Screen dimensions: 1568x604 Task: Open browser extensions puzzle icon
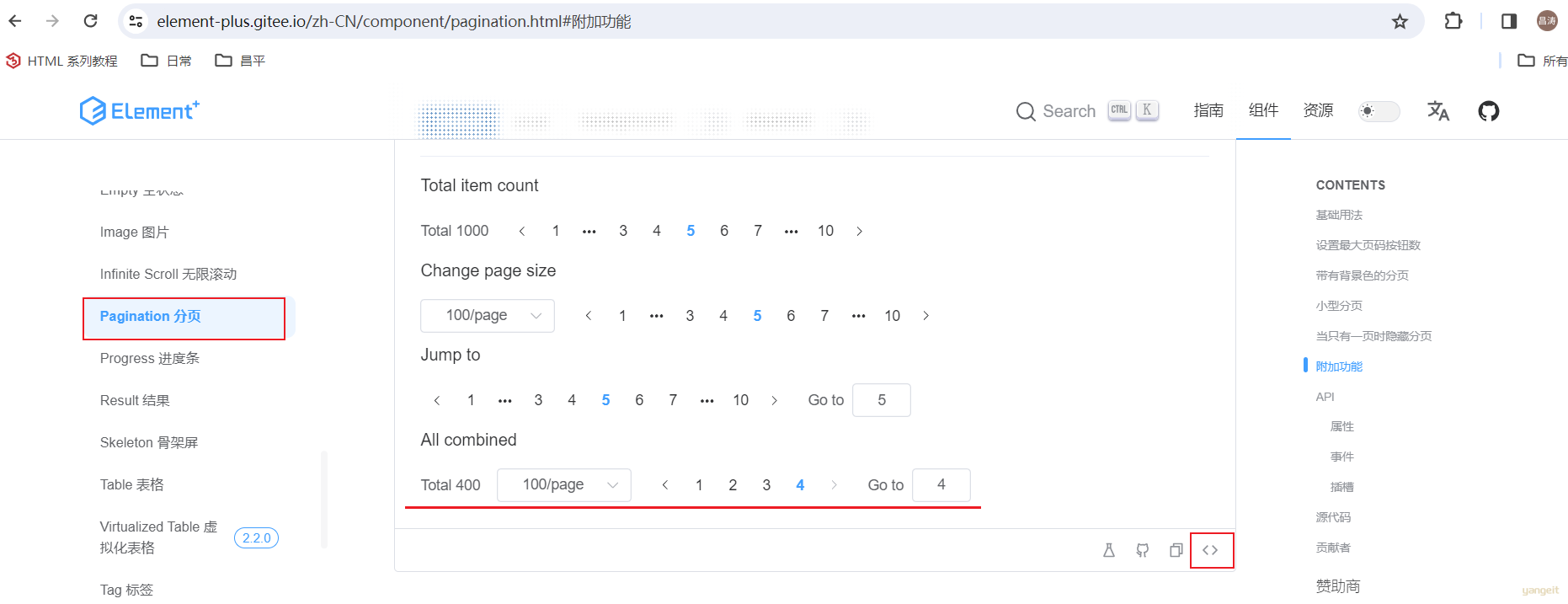click(x=1453, y=21)
